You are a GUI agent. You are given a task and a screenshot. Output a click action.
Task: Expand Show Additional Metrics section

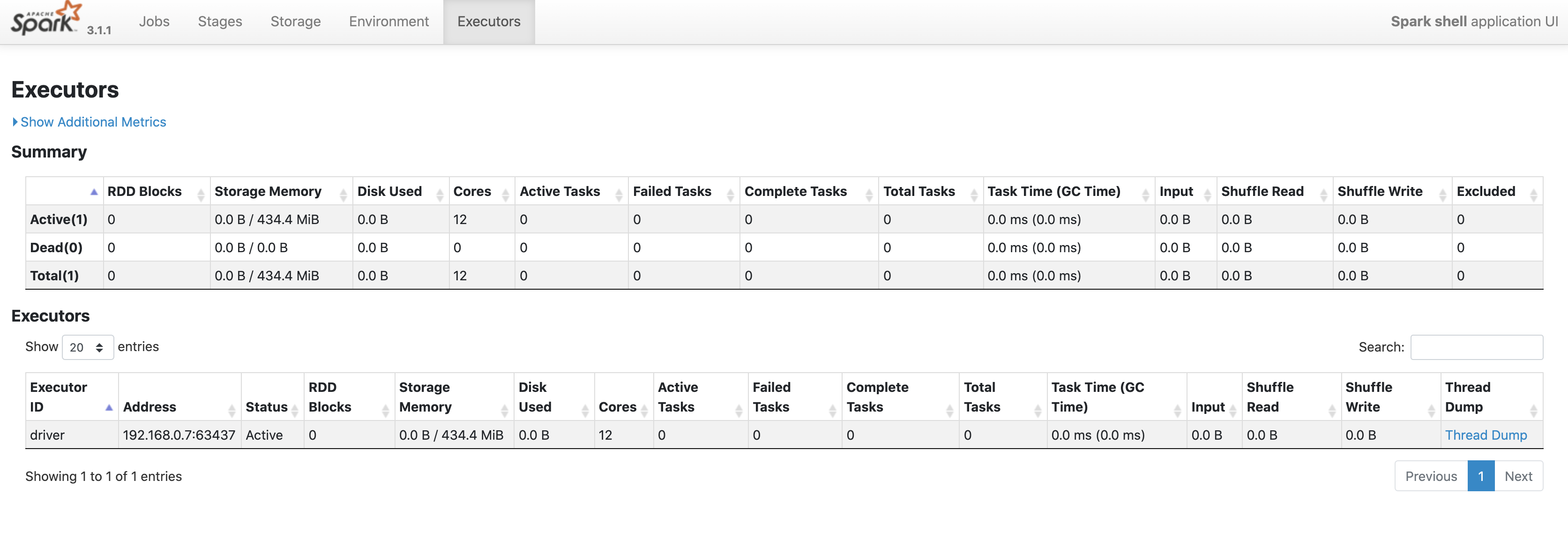(x=92, y=122)
